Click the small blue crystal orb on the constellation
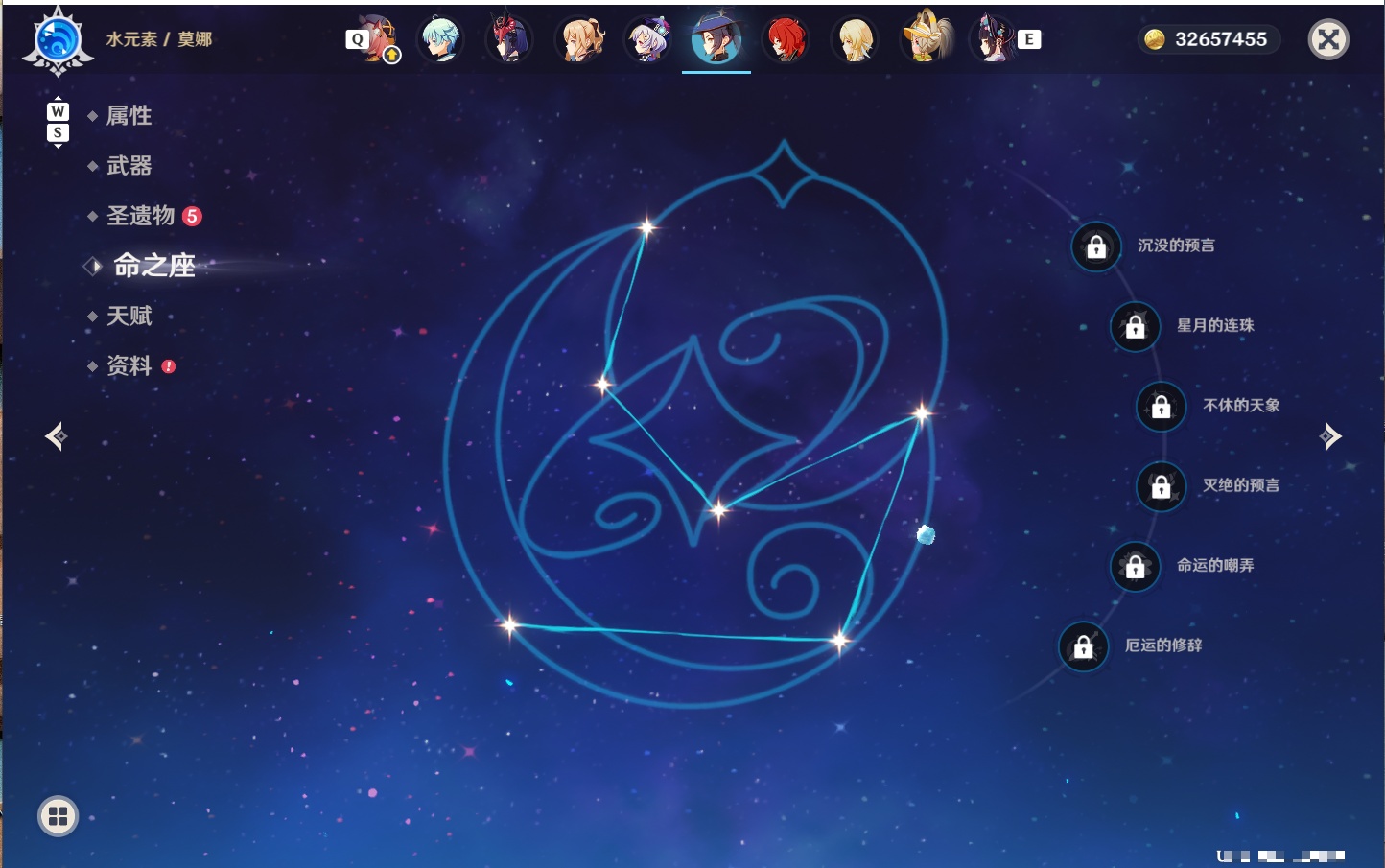Viewport: 1385px width, 868px height. pyautogui.click(x=926, y=534)
